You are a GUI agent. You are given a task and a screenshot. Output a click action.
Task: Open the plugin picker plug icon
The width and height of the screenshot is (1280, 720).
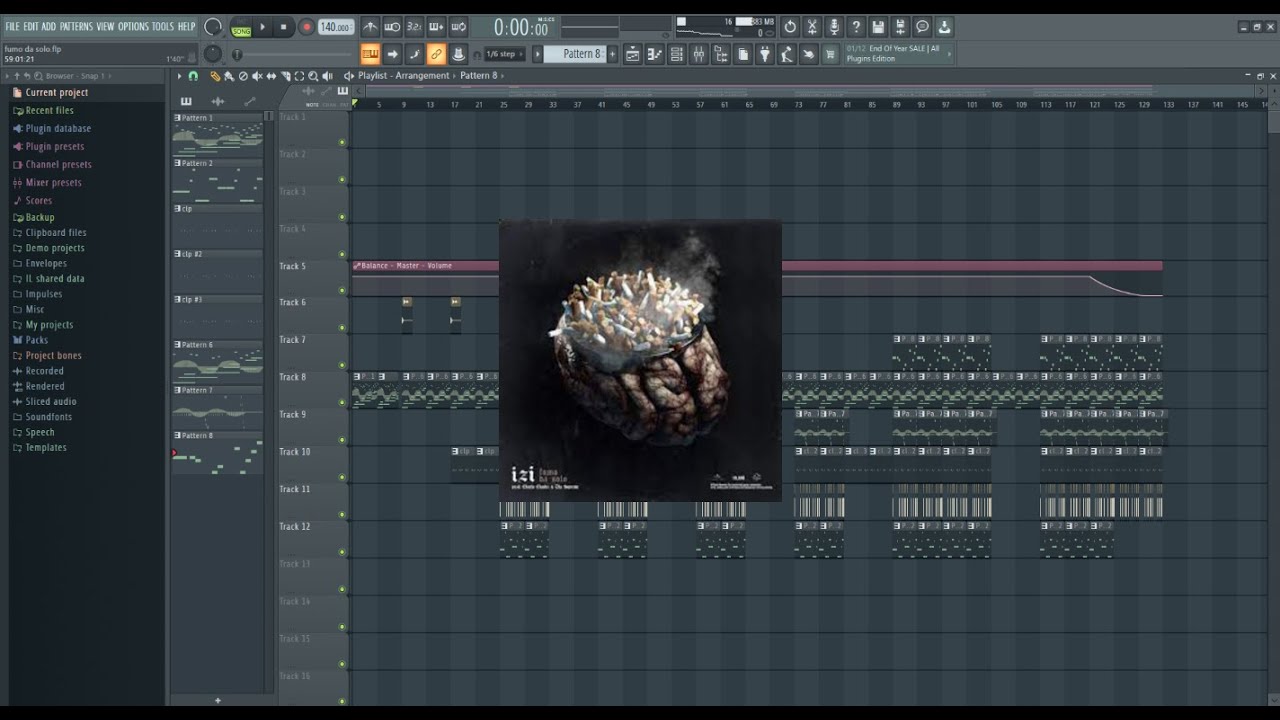pyautogui.click(x=765, y=54)
